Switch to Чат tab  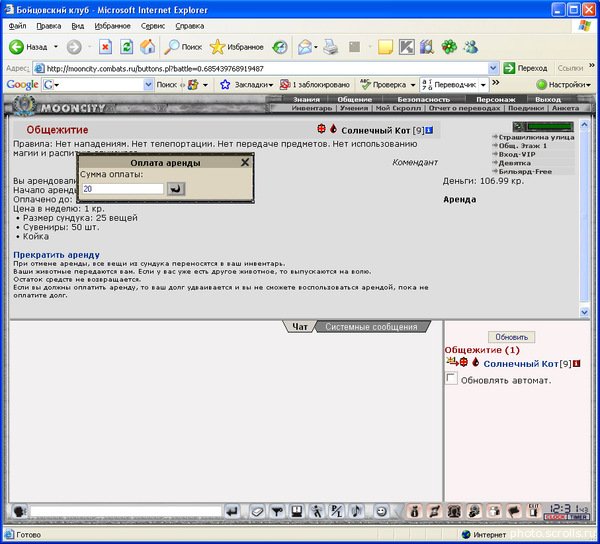(x=300, y=327)
